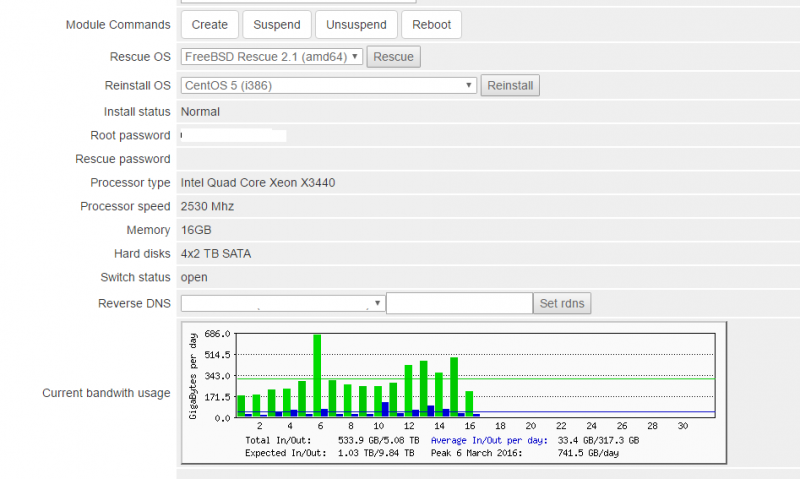Select the 'open' switch status value

coord(194,278)
